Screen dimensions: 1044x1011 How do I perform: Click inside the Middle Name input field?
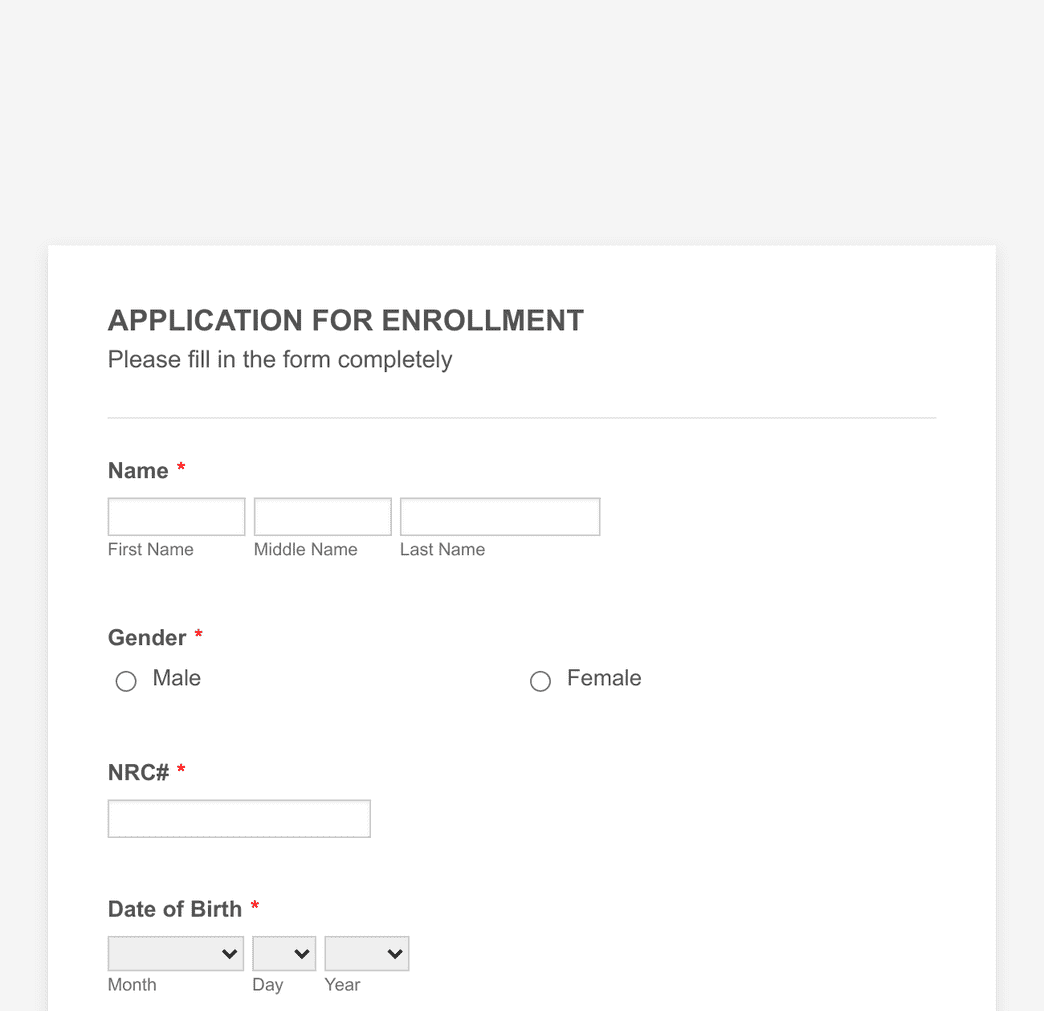[321, 516]
